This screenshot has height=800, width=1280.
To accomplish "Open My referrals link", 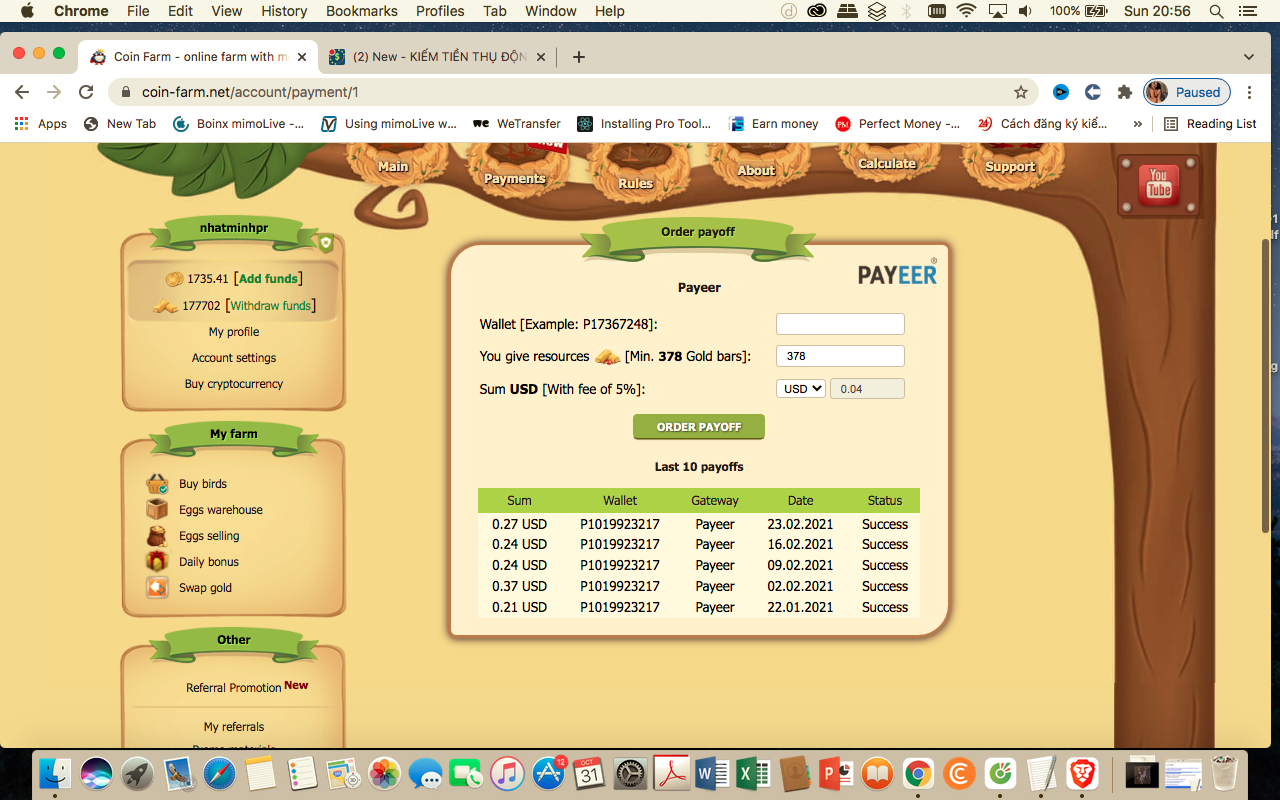I will point(234,727).
